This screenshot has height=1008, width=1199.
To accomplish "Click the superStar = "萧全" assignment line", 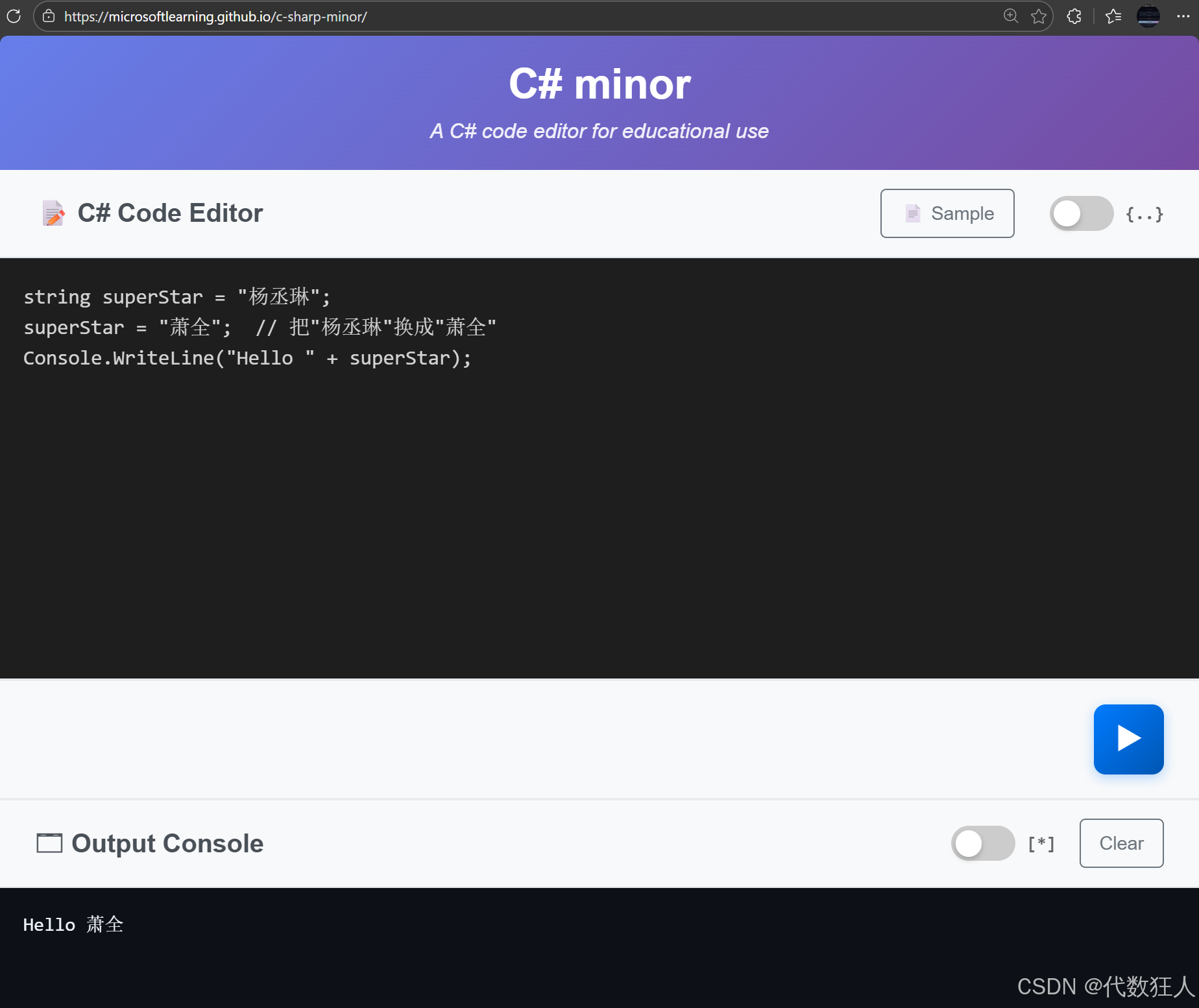I will (260, 328).
